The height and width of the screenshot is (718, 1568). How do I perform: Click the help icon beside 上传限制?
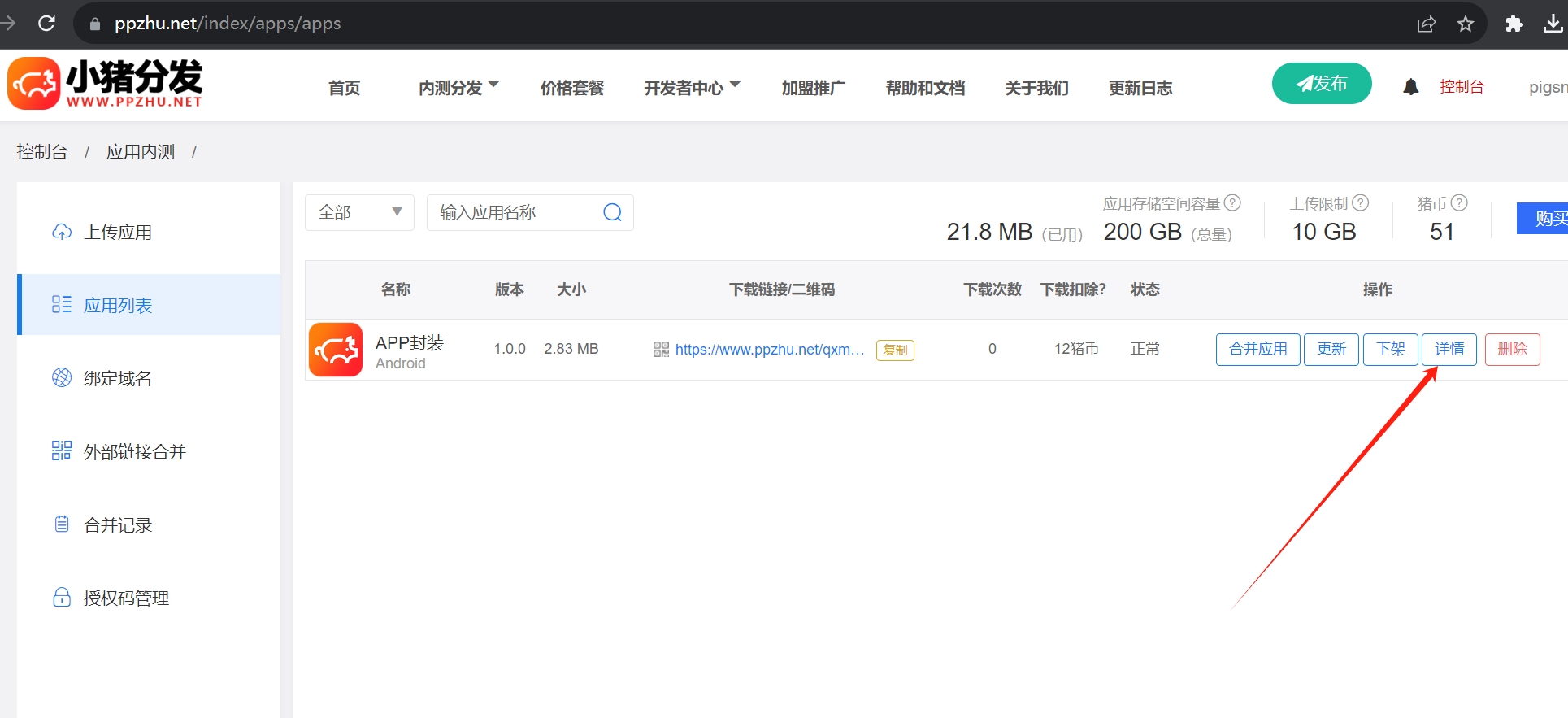coord(1361,203)
